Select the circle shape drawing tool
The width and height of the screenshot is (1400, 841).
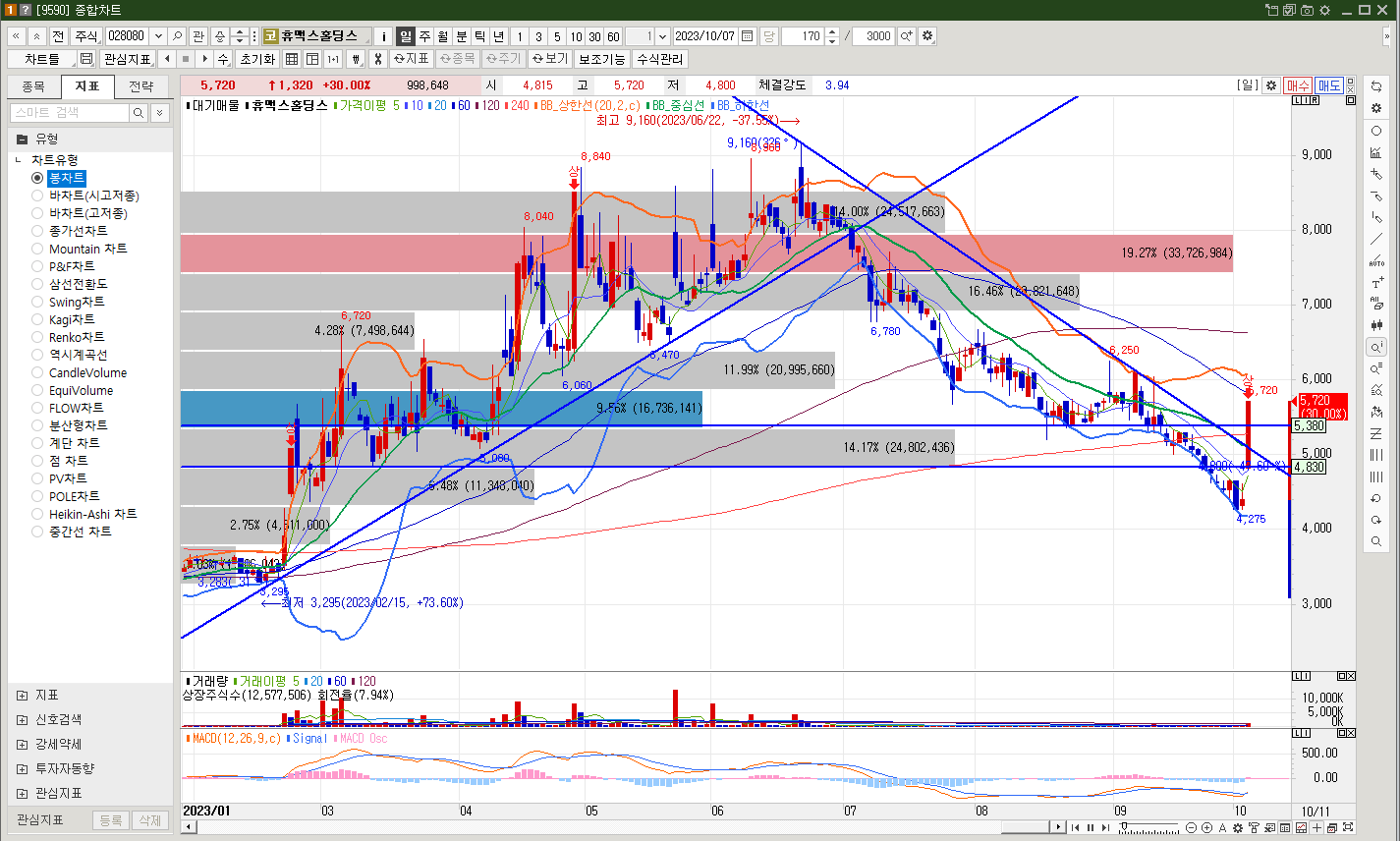[1376, 131]
